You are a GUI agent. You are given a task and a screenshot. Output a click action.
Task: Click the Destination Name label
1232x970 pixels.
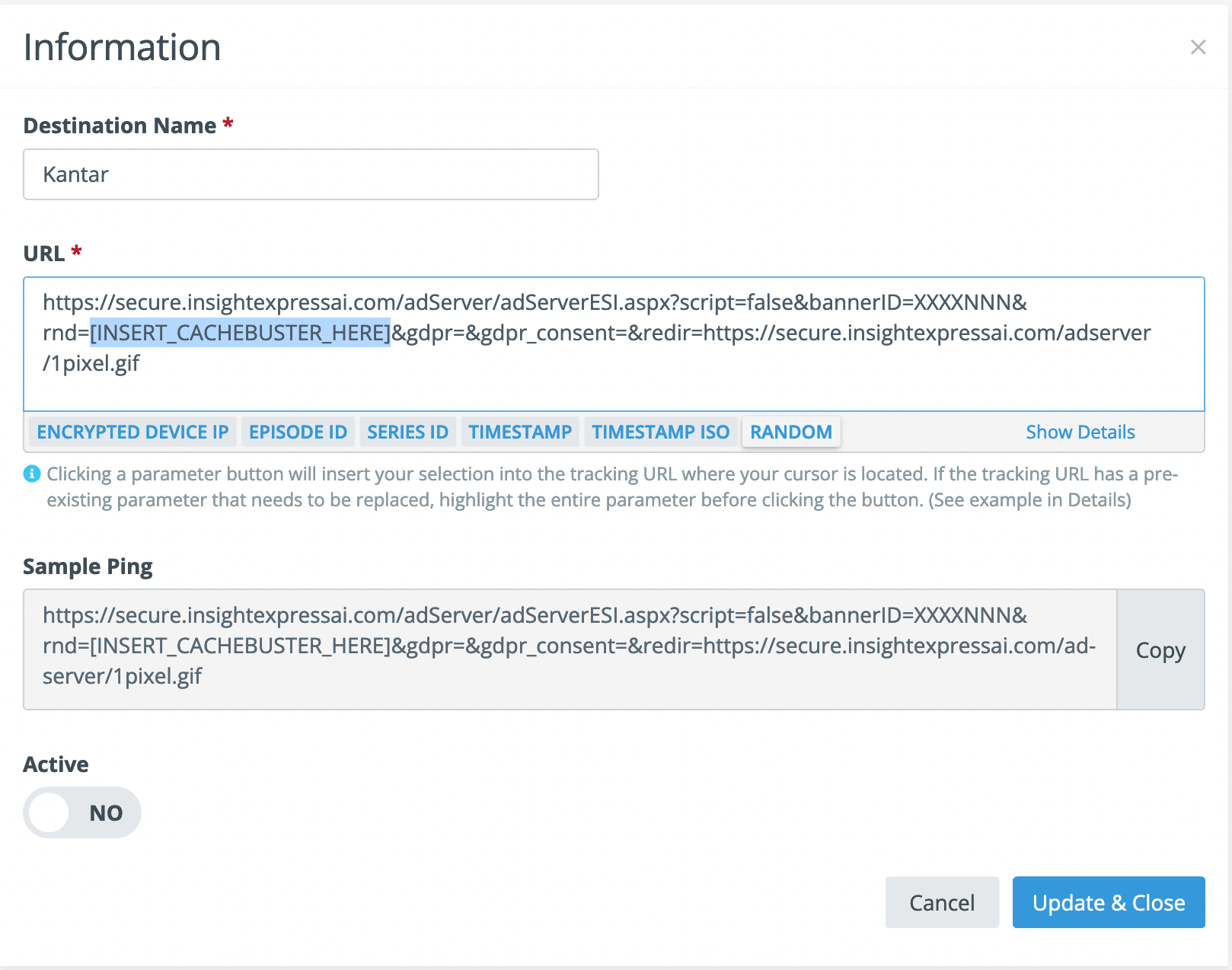click(120, 126)
